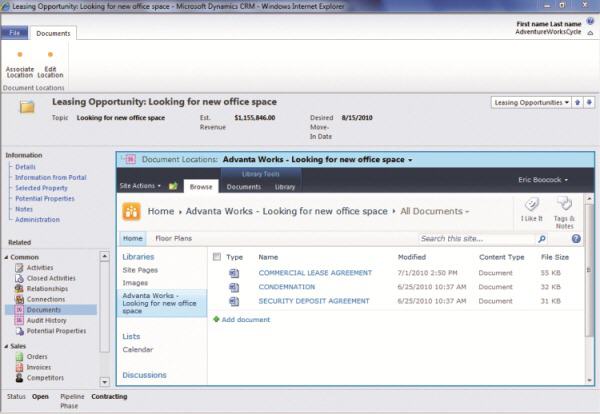Click the Edit Location ribbon icon
Image resolution: width=600 pixels, height=414 pixels.
coord(50,55)
